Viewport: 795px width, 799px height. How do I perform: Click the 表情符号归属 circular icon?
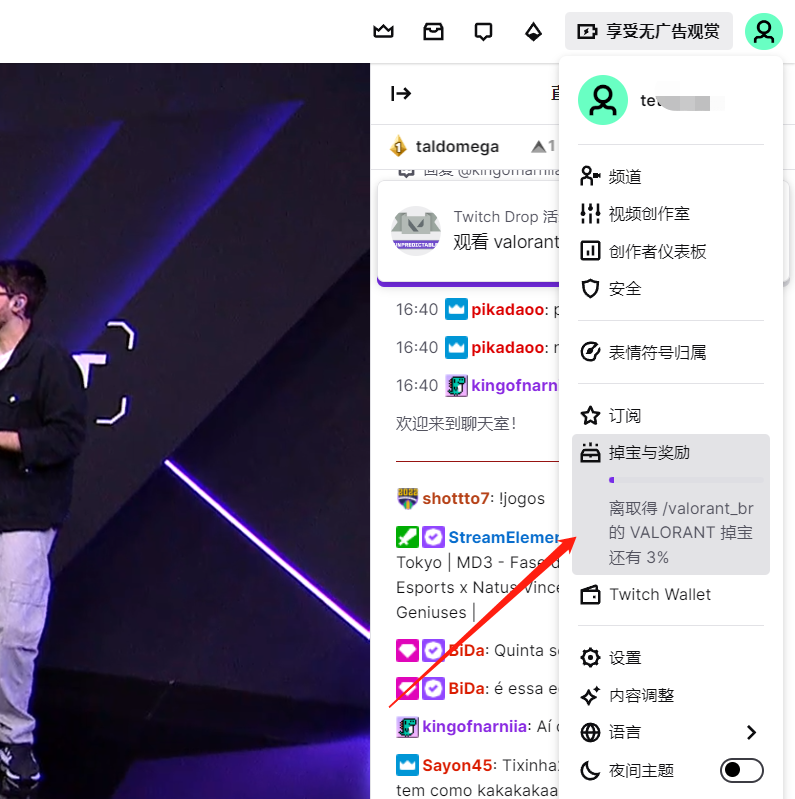[590, 352]
